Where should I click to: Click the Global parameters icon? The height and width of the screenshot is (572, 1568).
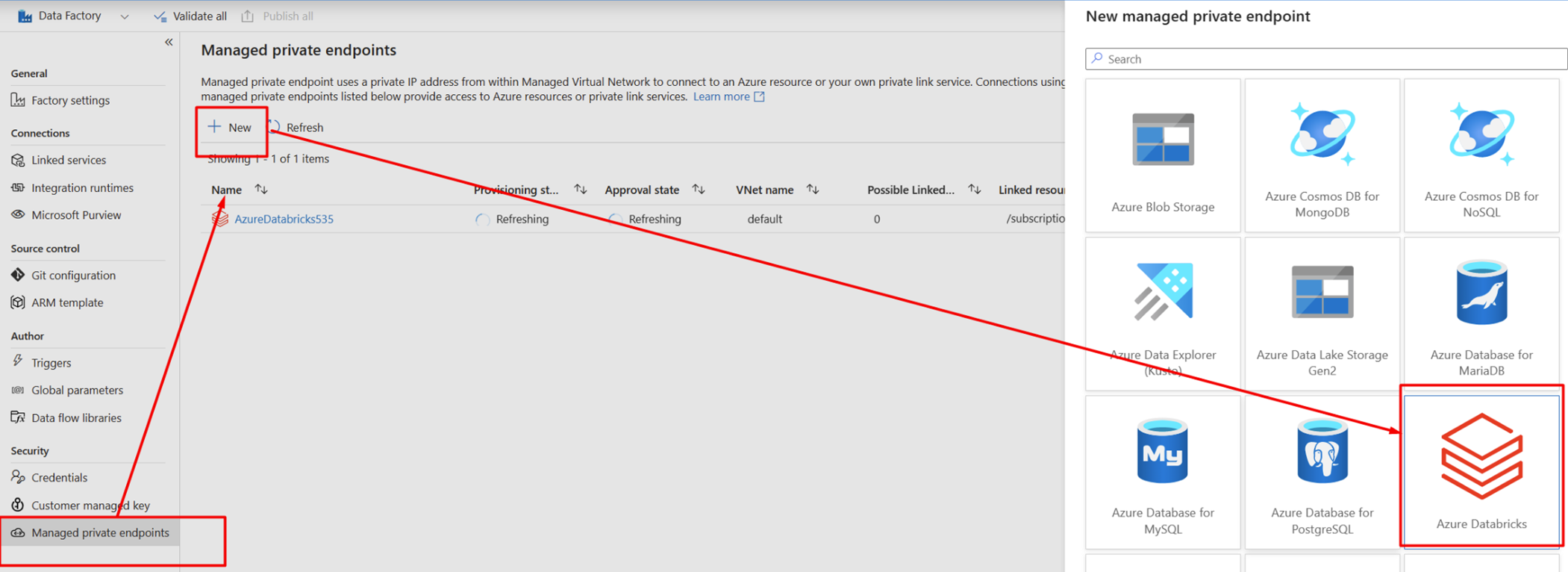point(18,390)
